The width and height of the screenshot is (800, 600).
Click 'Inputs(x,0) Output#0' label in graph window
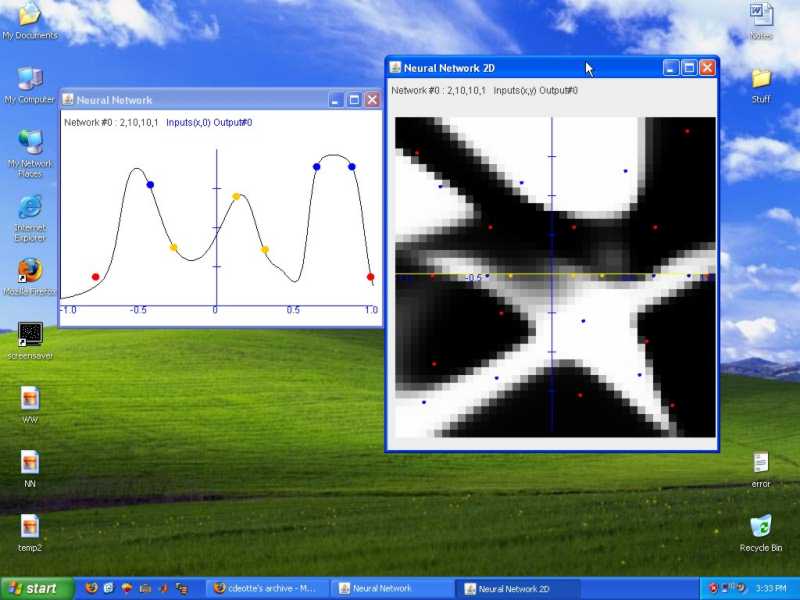209,122
